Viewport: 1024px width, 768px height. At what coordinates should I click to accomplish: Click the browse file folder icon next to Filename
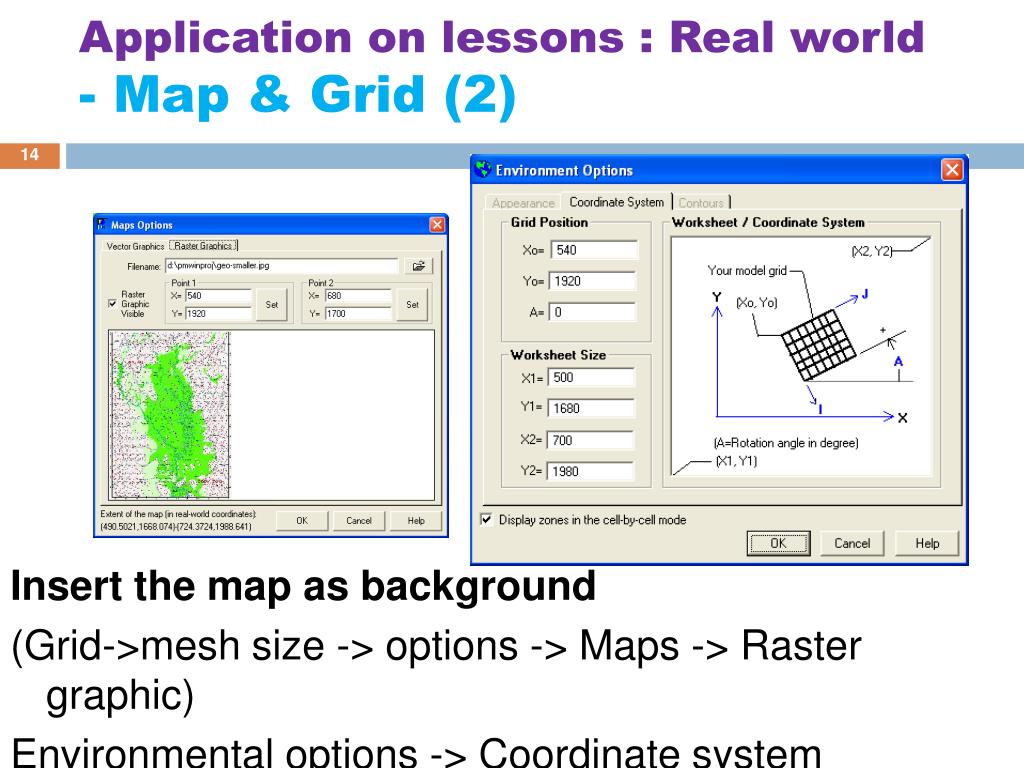coord(417,266)
